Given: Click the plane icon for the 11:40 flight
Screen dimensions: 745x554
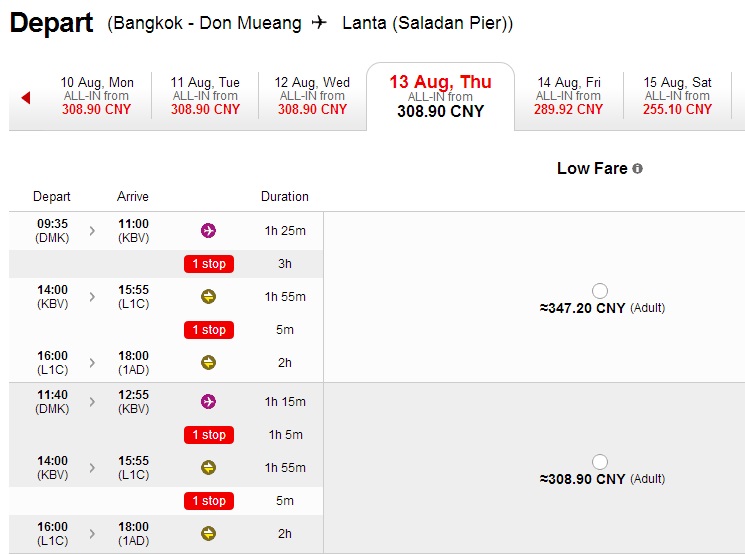Looking at the screenshot, I should coord(208,401).
